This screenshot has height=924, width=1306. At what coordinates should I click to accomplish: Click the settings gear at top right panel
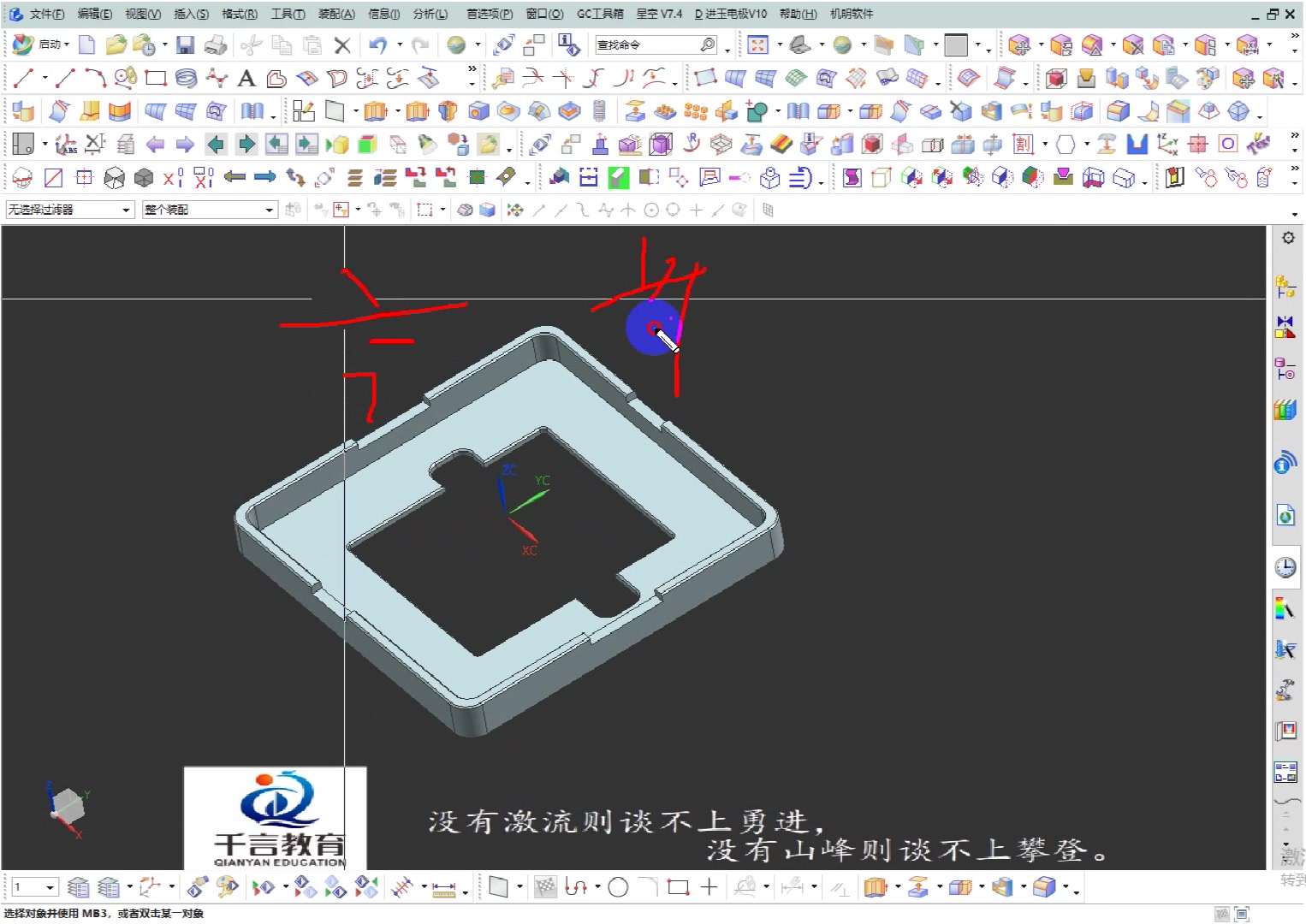(1288, 238)
